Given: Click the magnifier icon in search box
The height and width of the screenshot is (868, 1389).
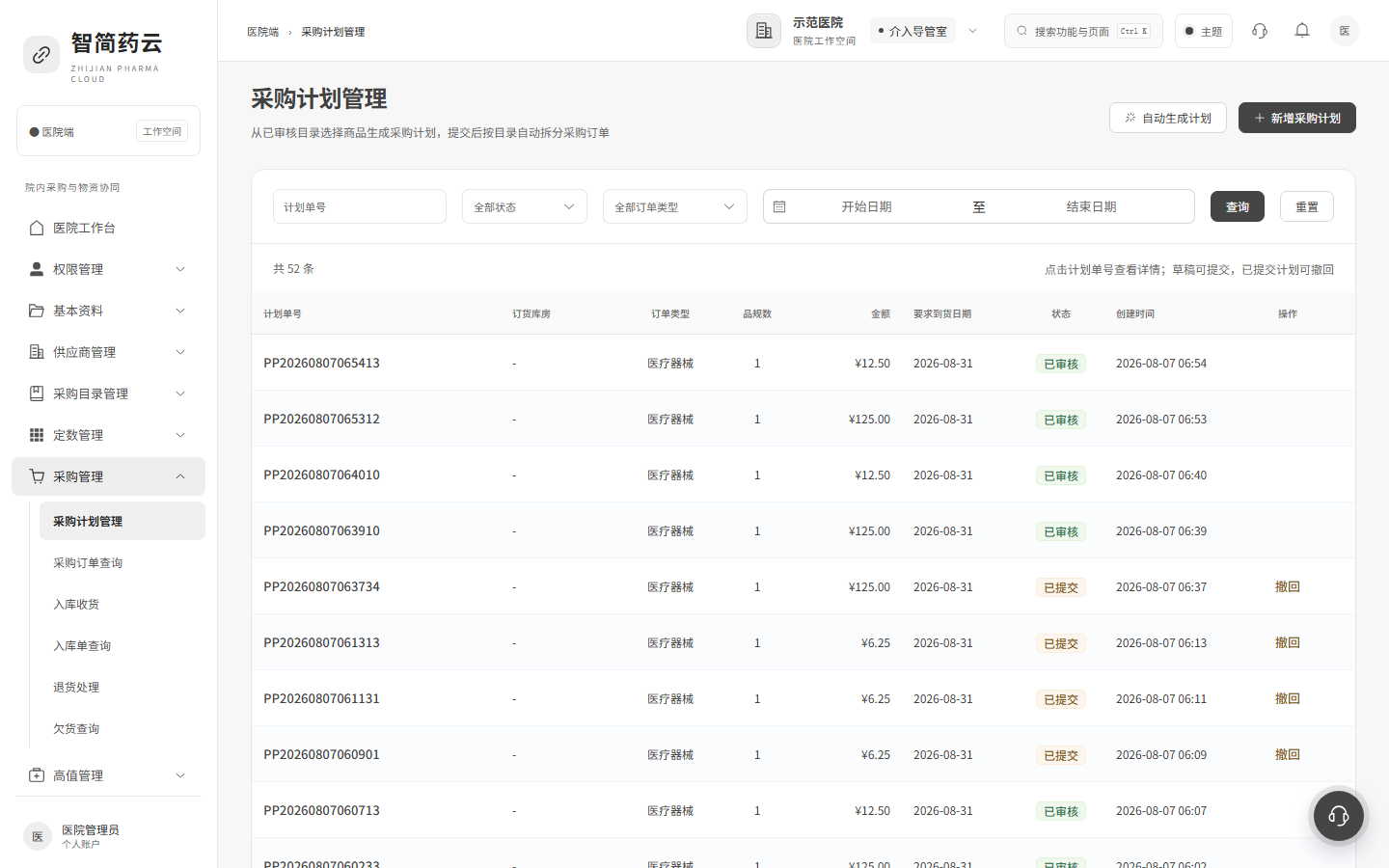Looking at the screenshot, I should [1022, 31].
